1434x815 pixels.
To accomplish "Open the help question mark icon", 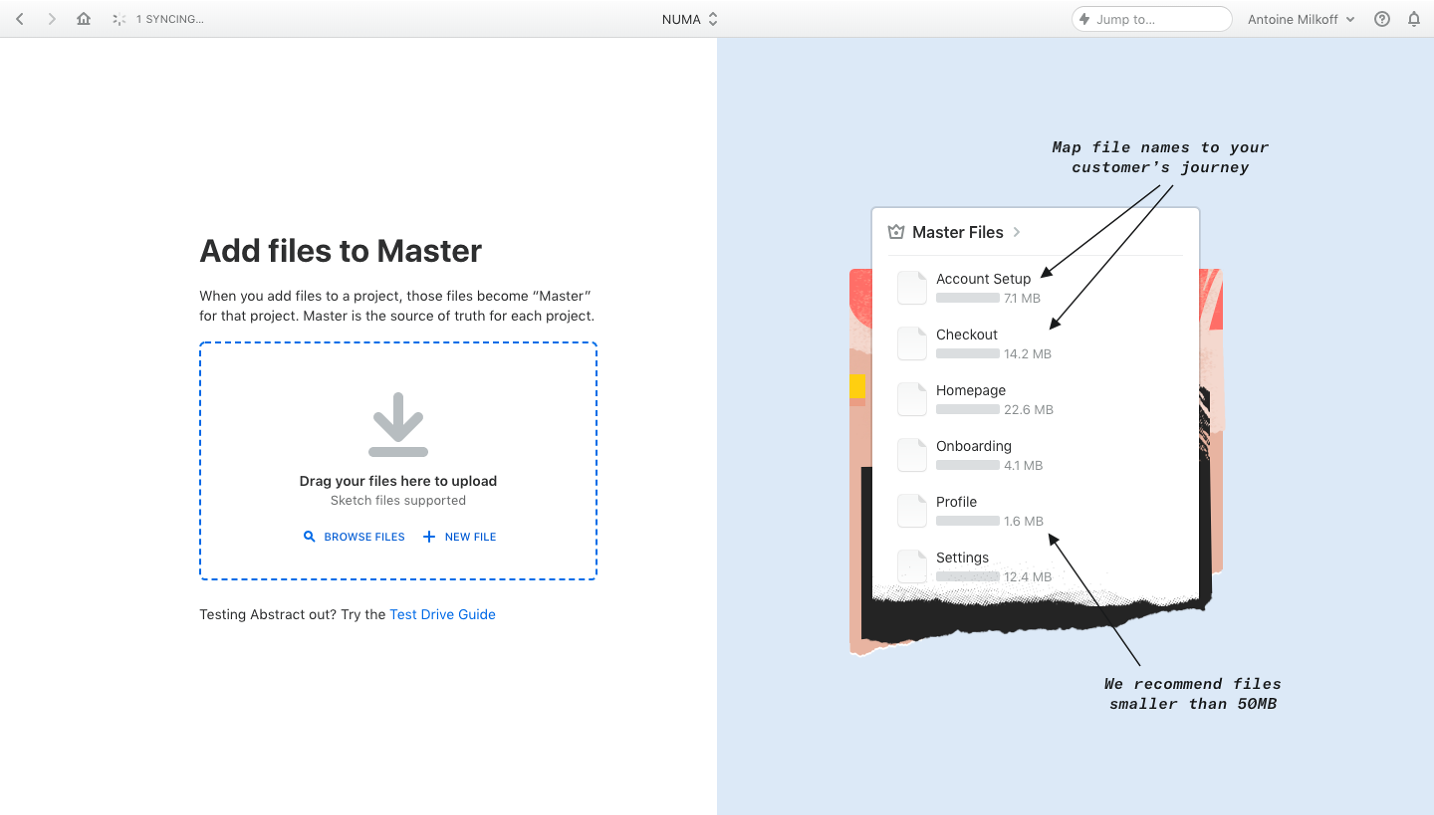I will click(1382, 19).
